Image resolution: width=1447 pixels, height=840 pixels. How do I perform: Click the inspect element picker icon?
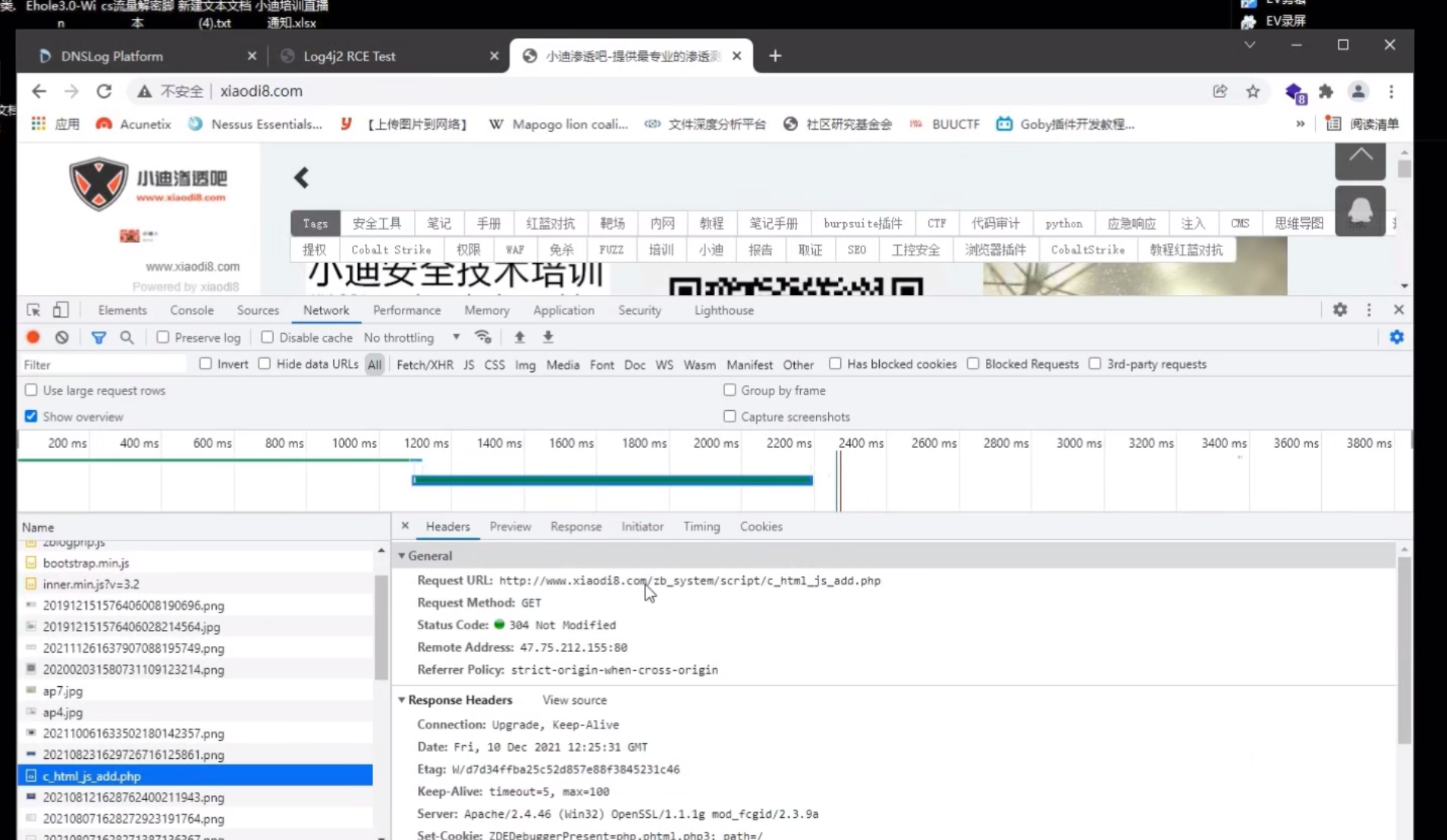33,310
